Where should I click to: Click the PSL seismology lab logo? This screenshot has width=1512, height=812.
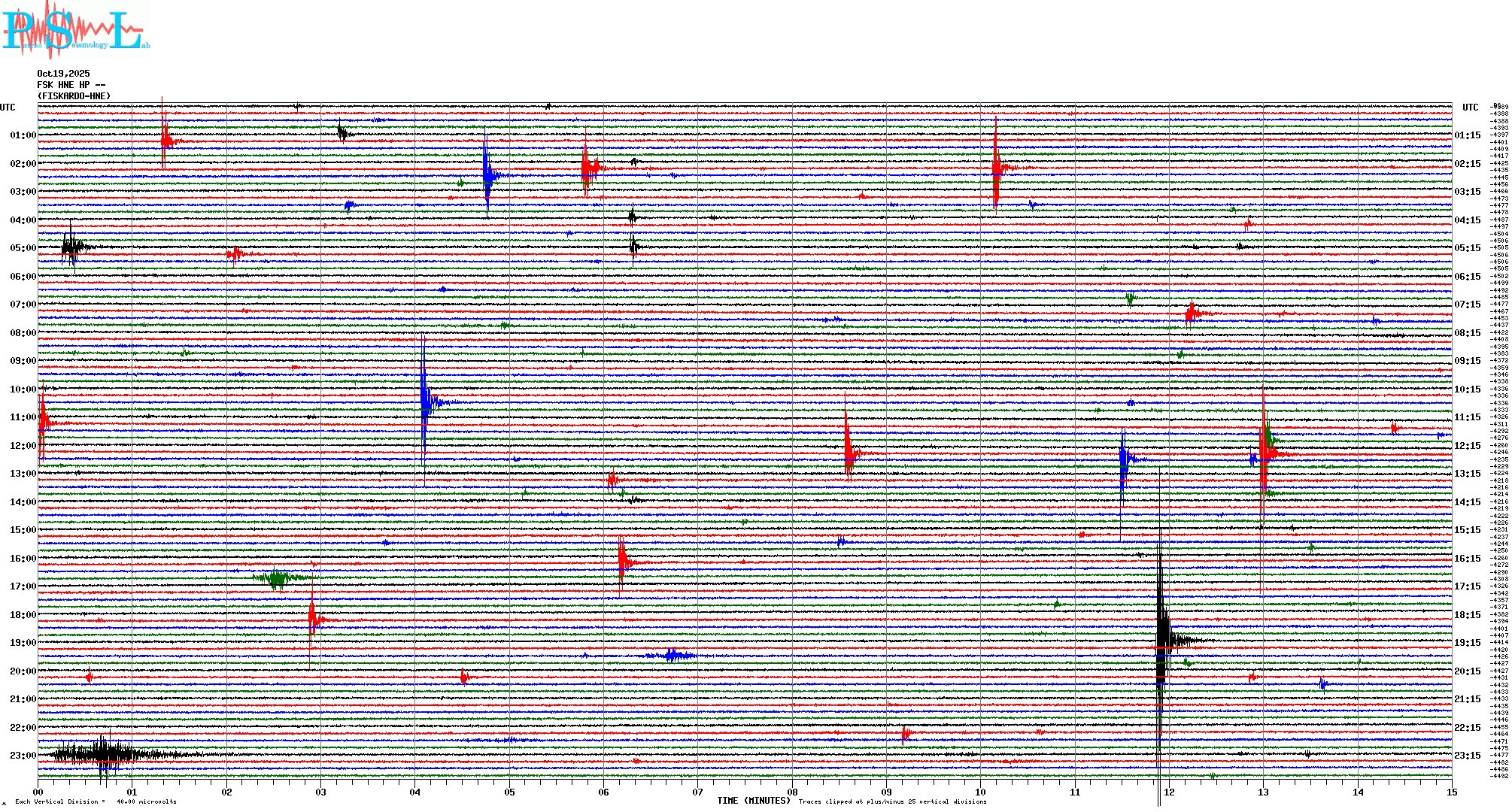[75, 30]
